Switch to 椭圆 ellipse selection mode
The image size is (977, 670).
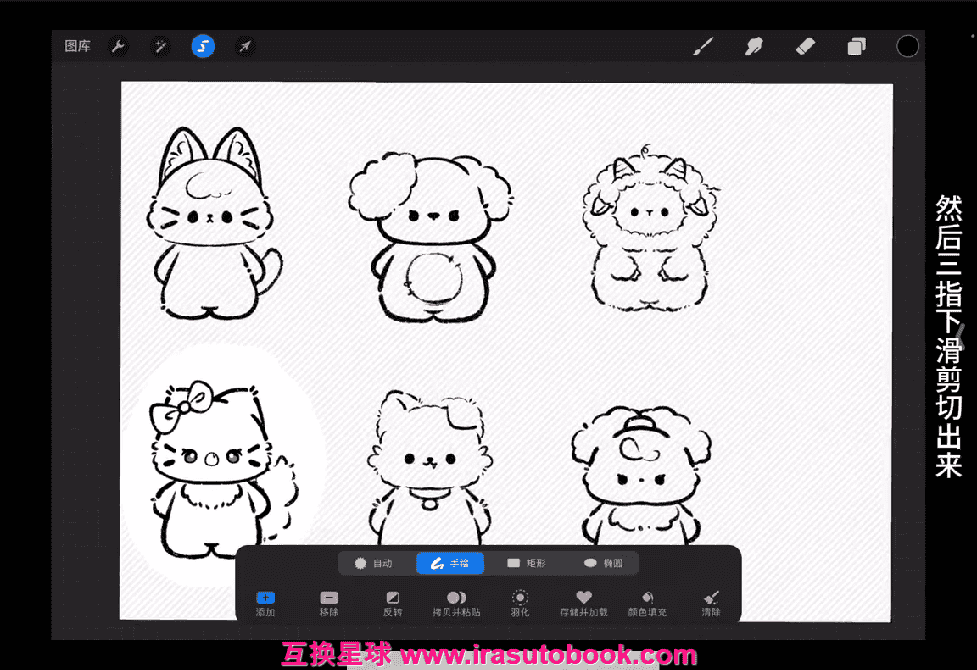(603, 563)
